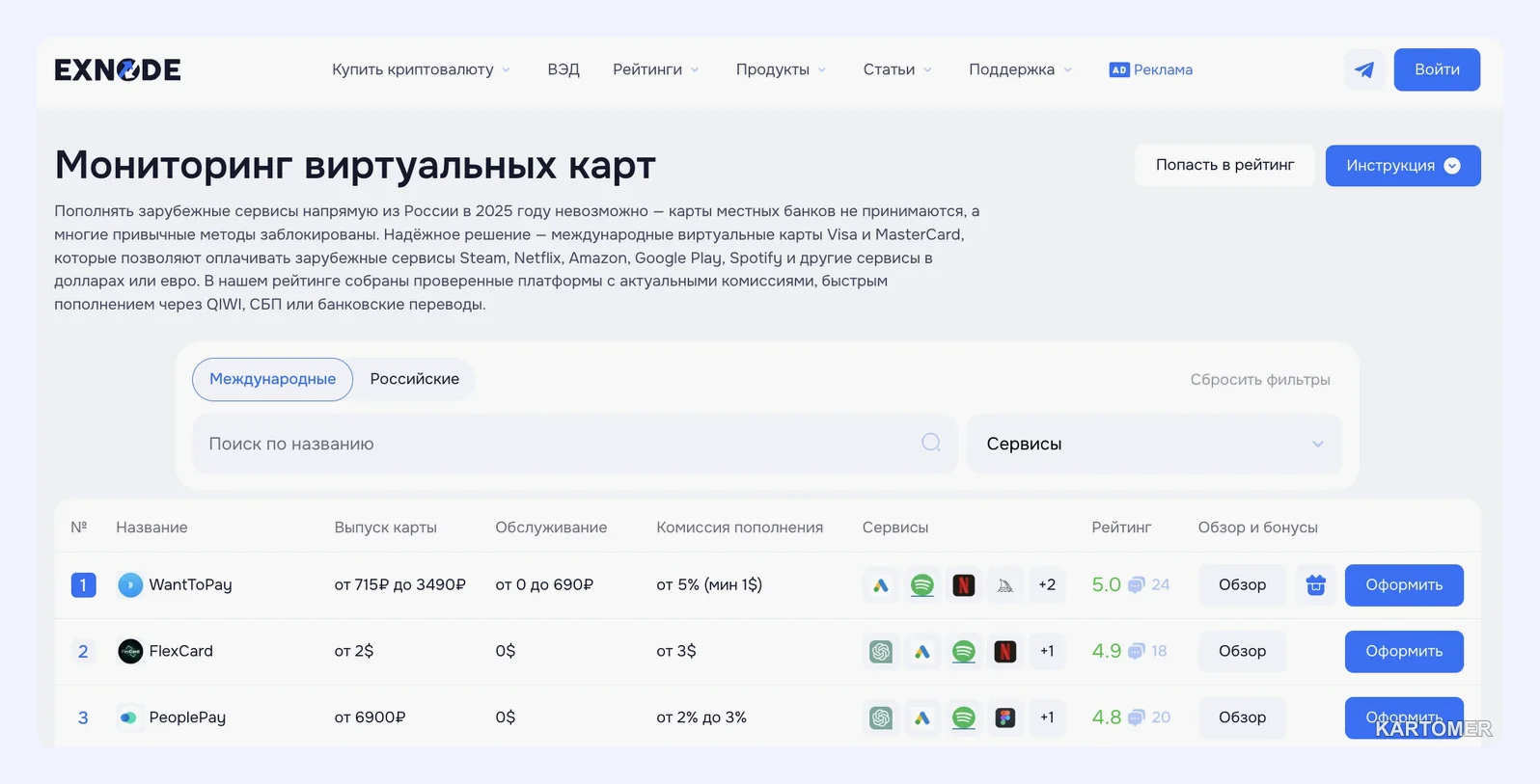This screenshot has width=1540, height=784.
Task: Click the AD badge next to Реклама
Action: [x=1119, y=69]
